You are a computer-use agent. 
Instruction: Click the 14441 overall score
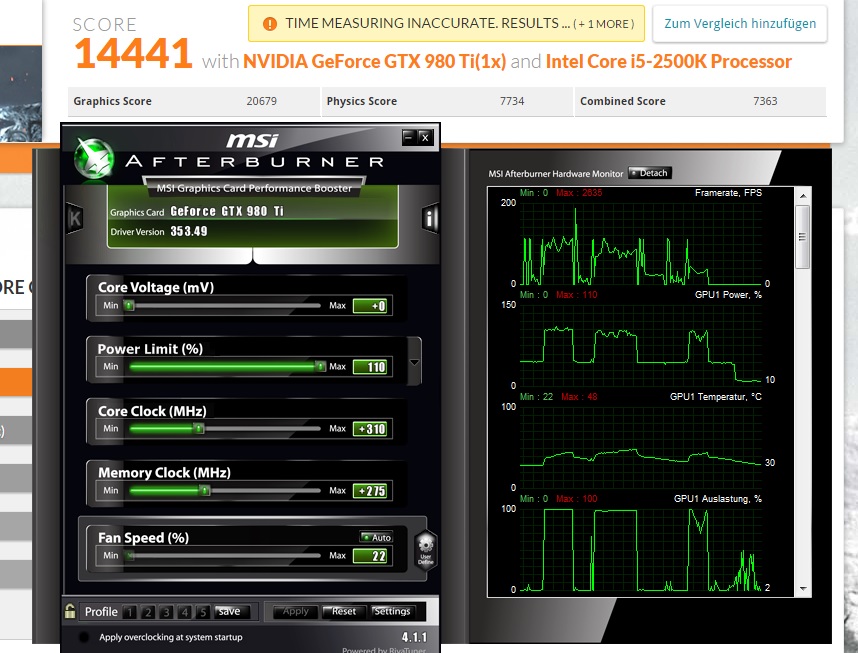(x=133, y=54)
